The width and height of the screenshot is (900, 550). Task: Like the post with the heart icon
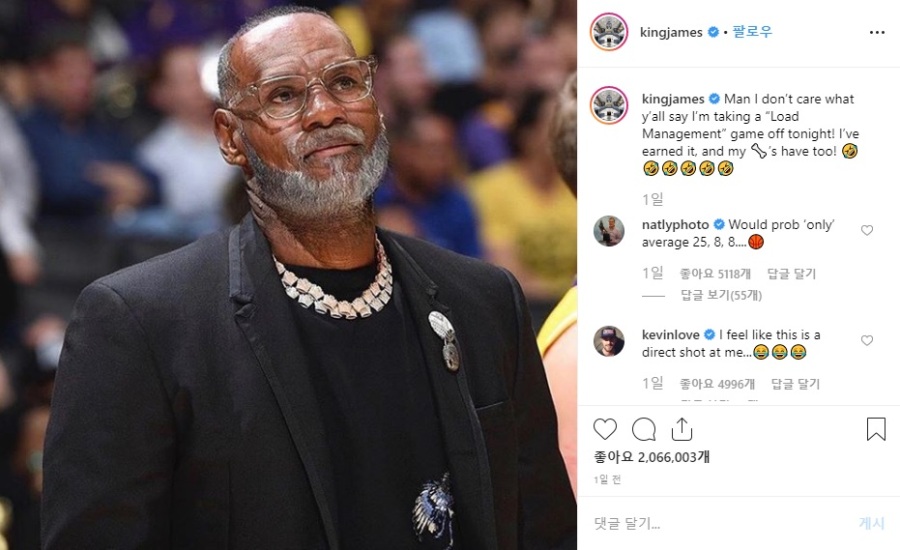coord(605,429)
